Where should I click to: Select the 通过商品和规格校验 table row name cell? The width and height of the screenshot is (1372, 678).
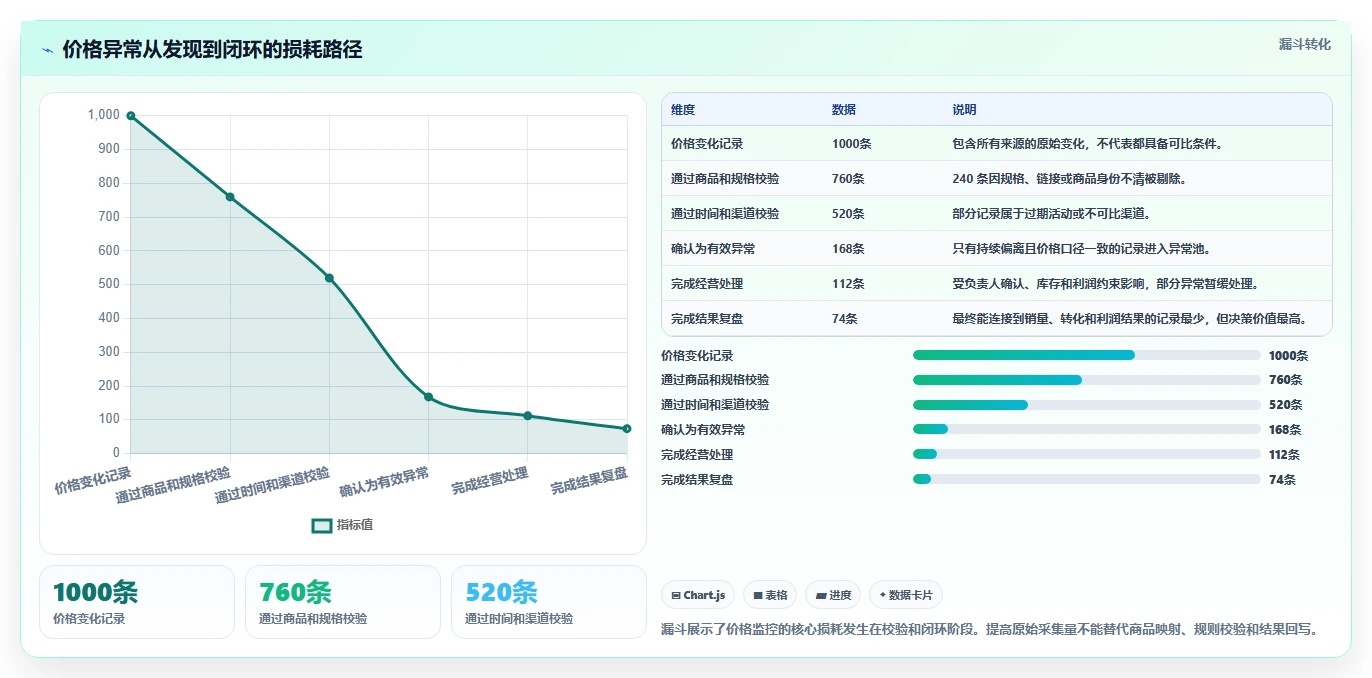pyautogui.click(x=725, y=179)
